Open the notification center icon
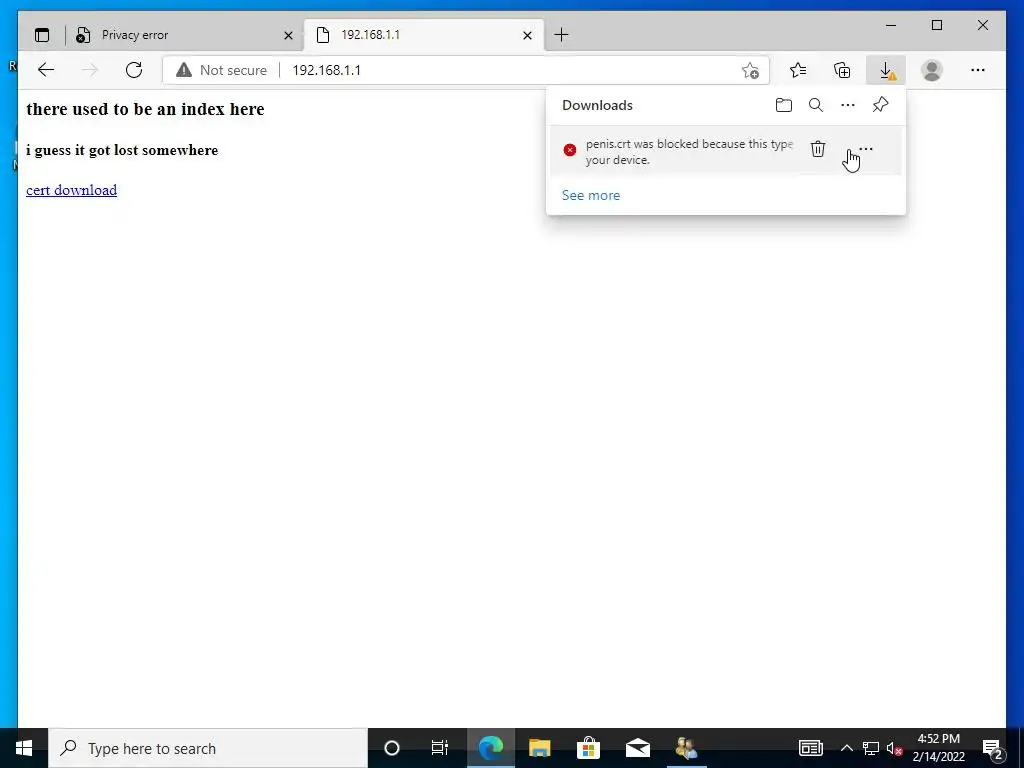Screen dimensions: 1024x768 point(993,748)
